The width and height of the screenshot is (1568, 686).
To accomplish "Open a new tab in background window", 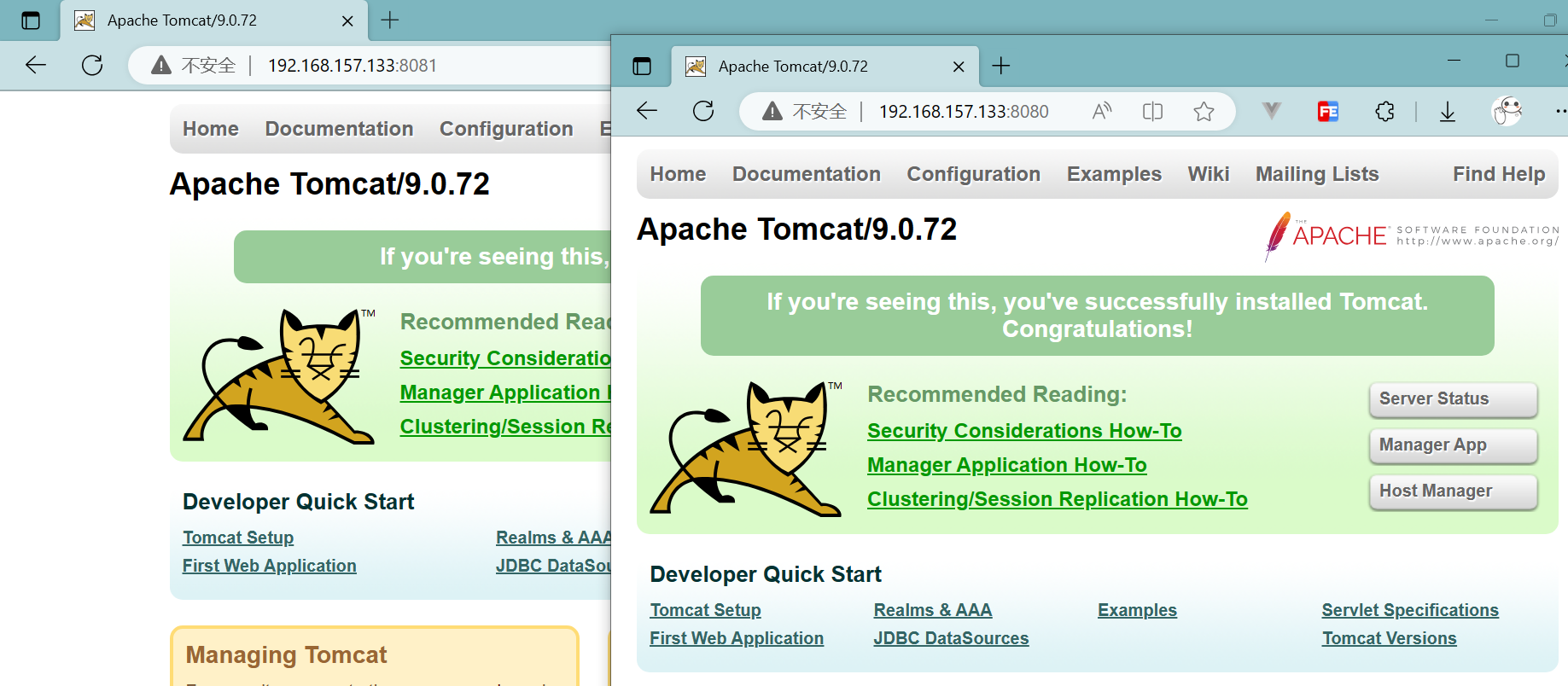I will coord(390,20).
